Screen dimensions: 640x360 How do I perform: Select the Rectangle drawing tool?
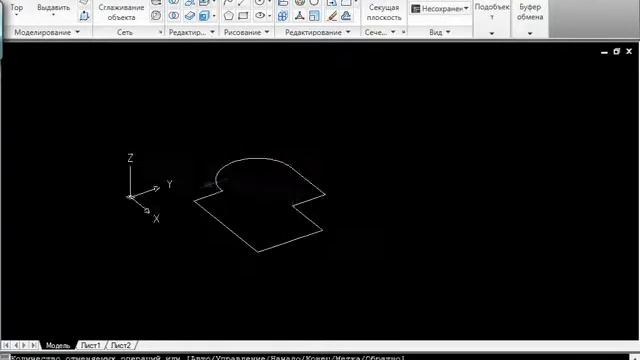tap(243, 16)
